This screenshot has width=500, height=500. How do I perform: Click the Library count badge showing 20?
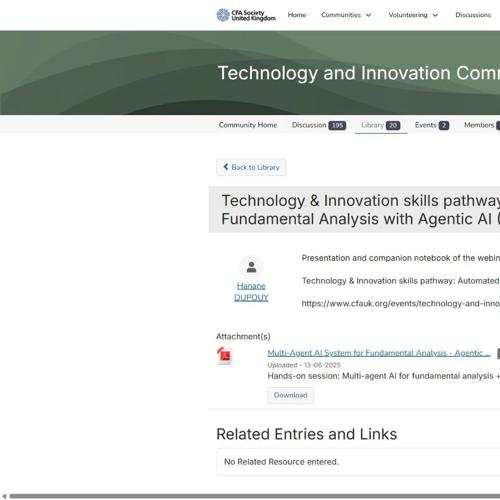393,125
